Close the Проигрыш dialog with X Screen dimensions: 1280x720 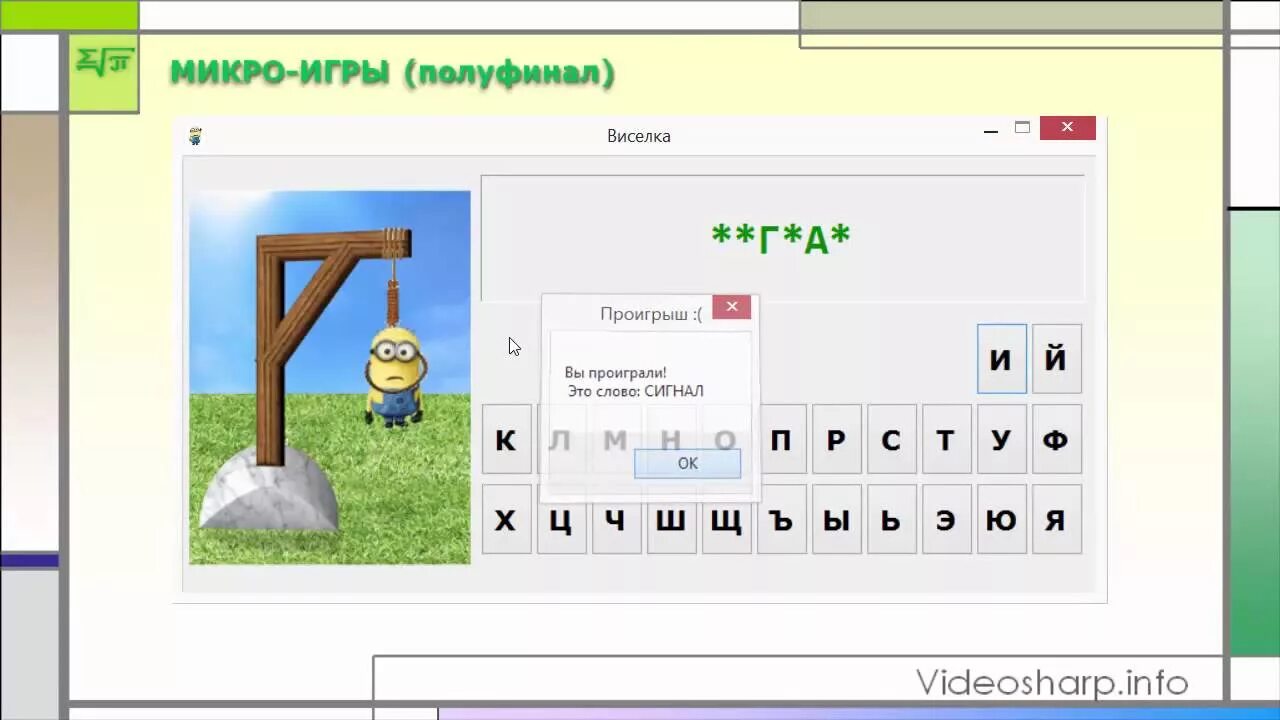732,307
